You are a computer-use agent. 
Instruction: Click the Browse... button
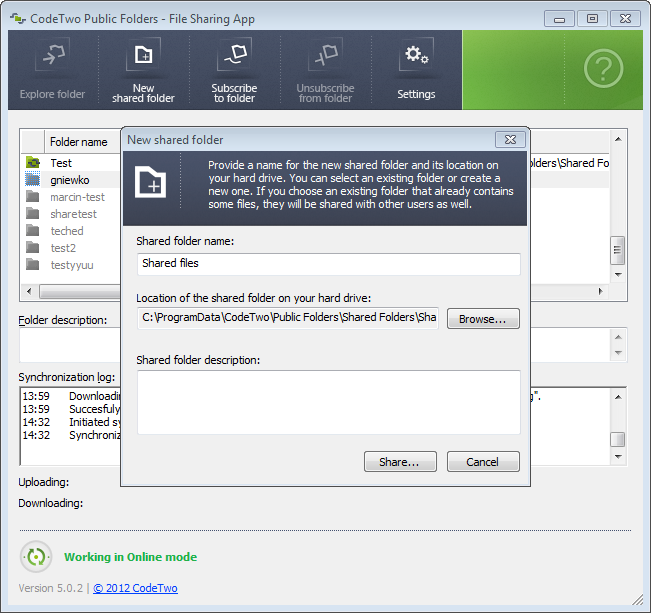tap(483, 319)
